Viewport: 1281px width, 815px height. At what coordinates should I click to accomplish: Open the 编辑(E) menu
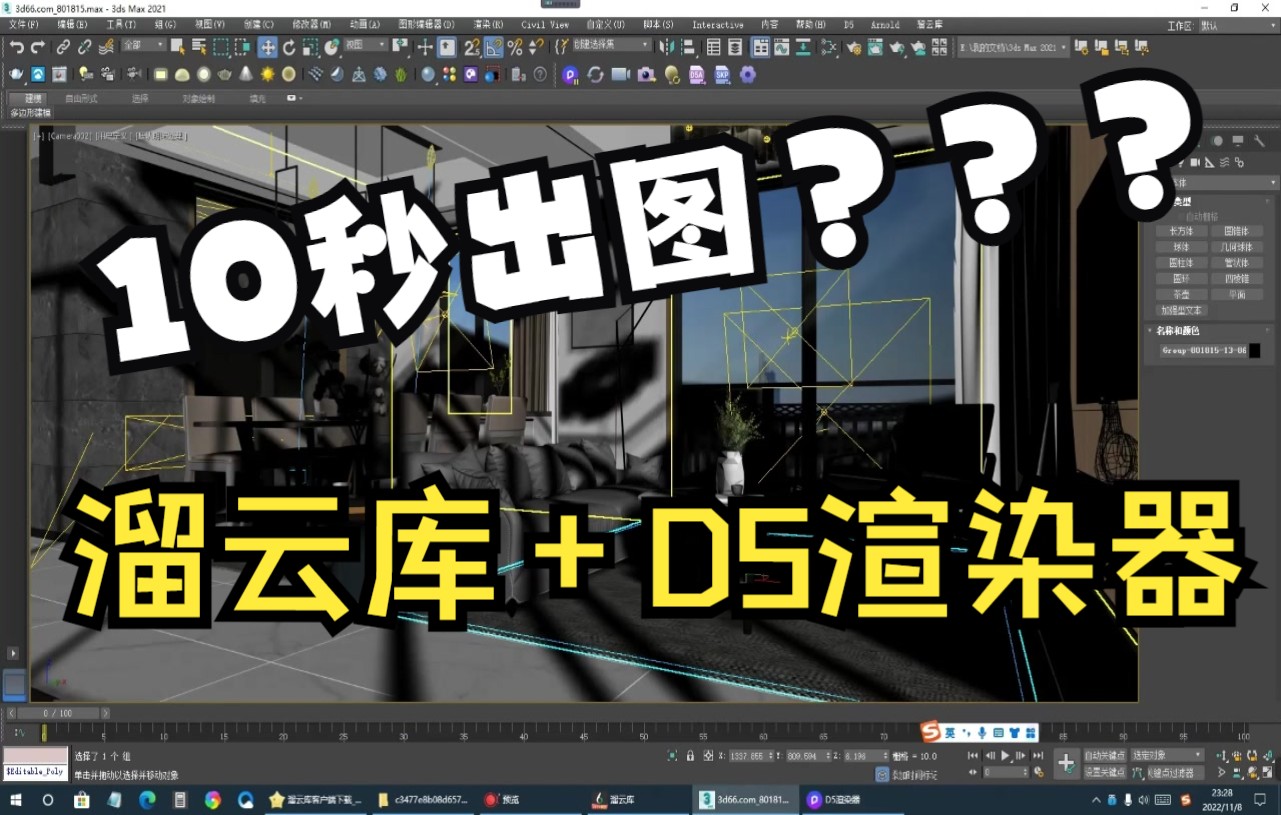click(72, 24)
